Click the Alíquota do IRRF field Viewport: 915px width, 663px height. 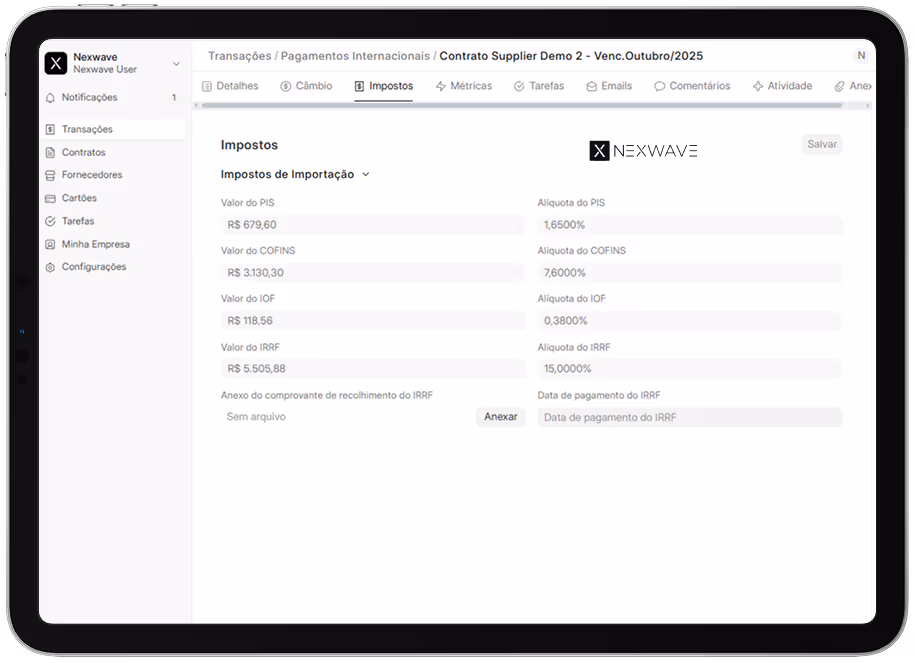pyautogui.click(x=690, y=369)
